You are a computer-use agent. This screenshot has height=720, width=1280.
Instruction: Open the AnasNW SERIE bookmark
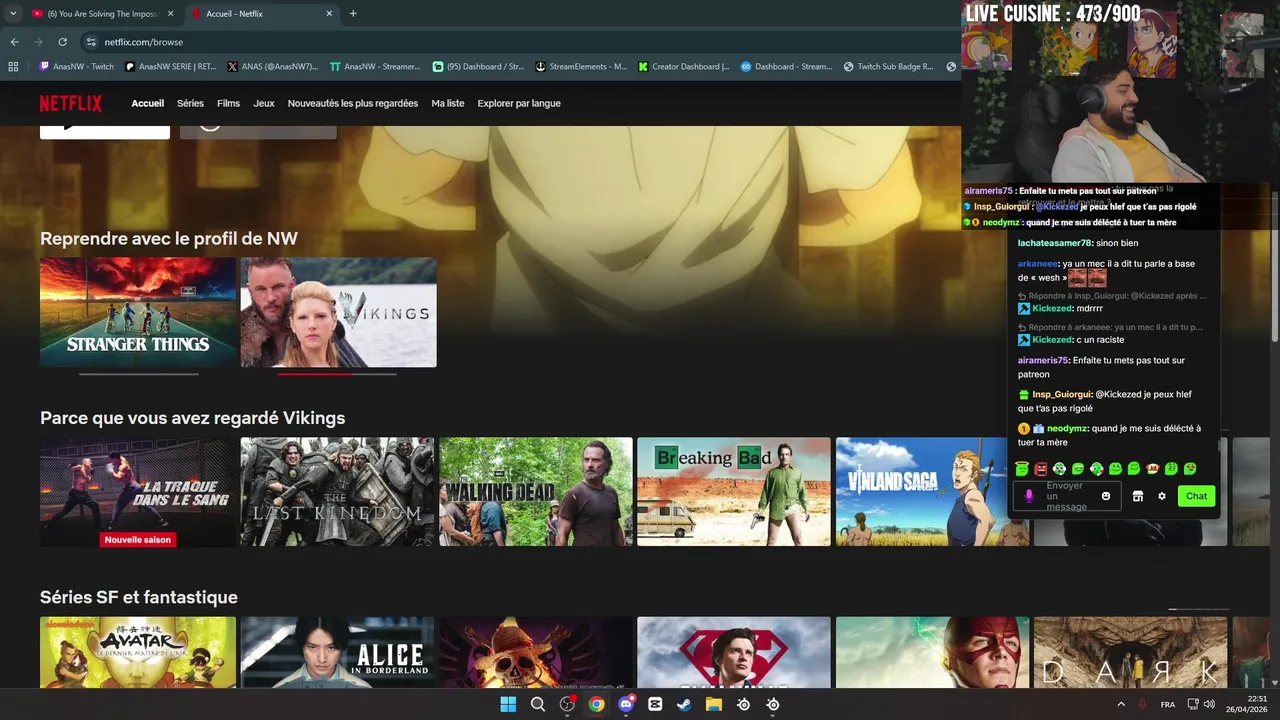[171, 67]
